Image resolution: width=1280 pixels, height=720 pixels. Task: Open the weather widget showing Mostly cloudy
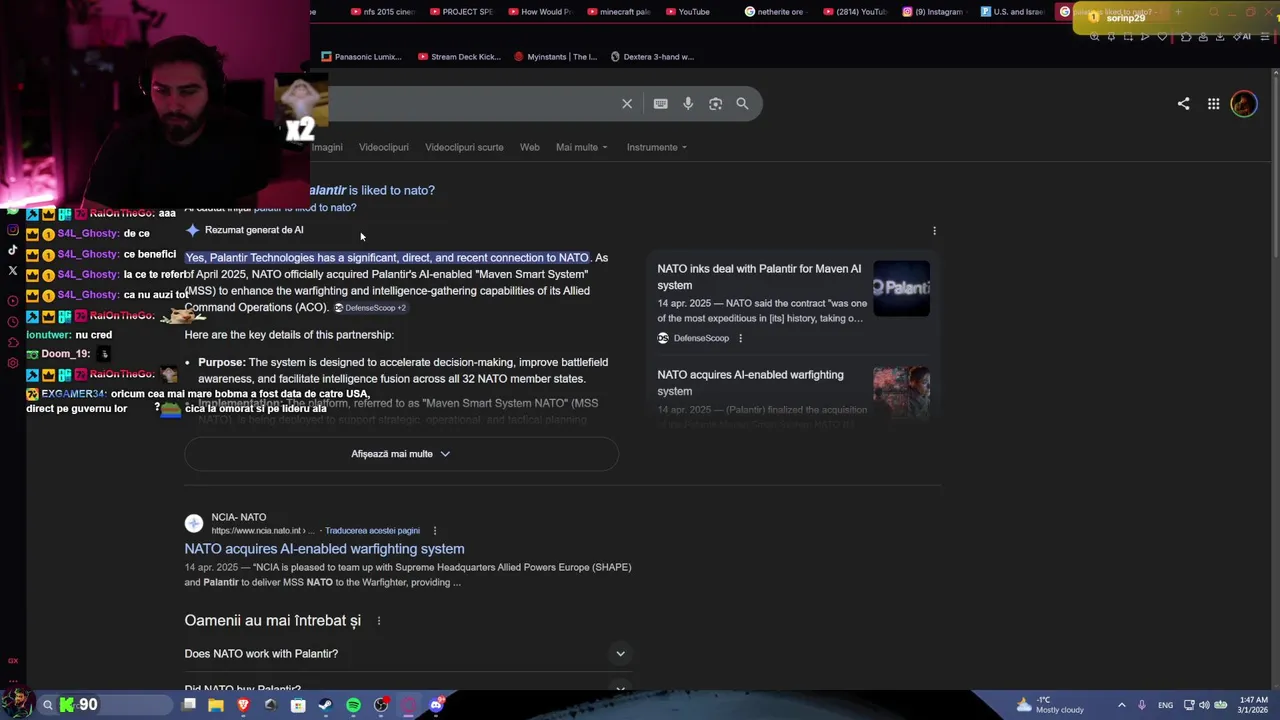point(1050,705)
